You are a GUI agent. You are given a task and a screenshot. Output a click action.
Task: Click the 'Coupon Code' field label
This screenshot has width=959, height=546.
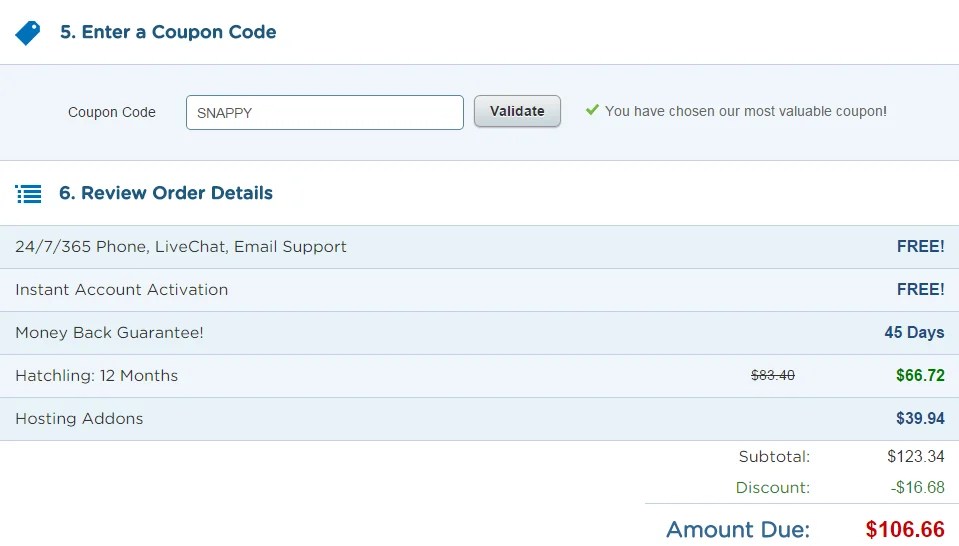112,113
